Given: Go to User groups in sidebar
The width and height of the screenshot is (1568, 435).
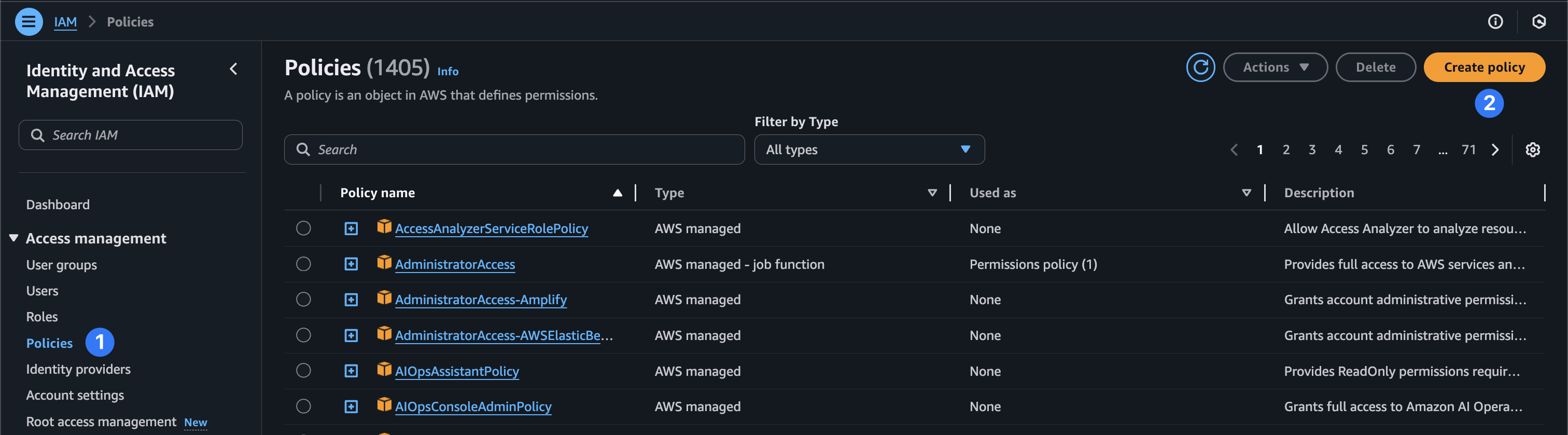Looking at the screenshot, I should click(62, 265).
